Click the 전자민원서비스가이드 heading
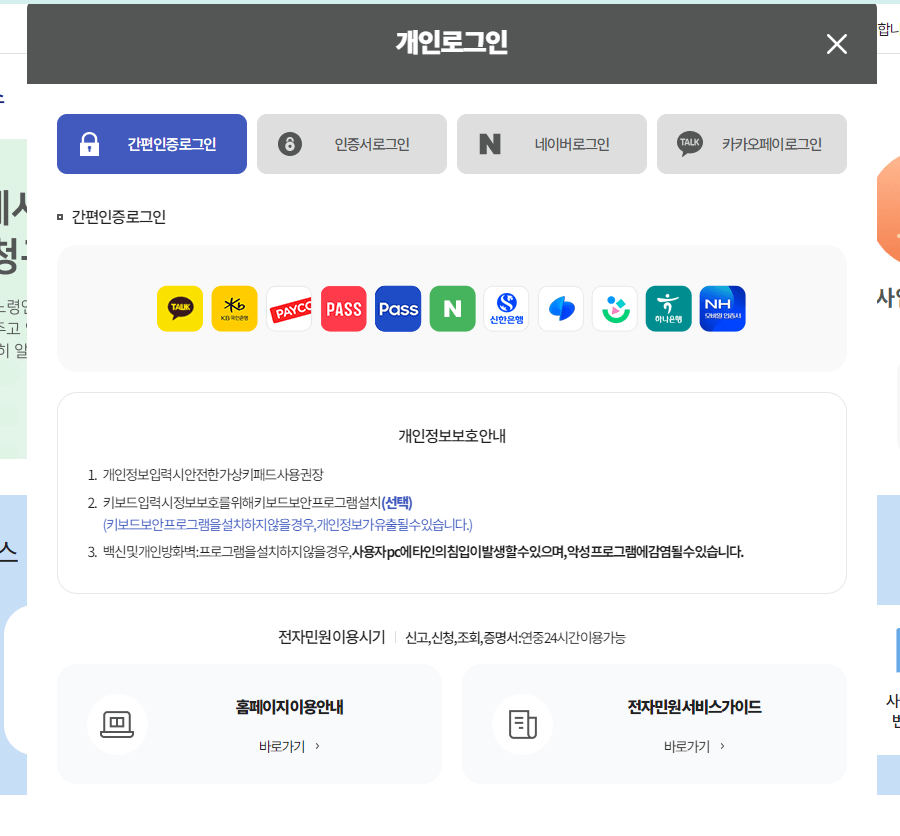900x836 pixels. coord(695,707)
